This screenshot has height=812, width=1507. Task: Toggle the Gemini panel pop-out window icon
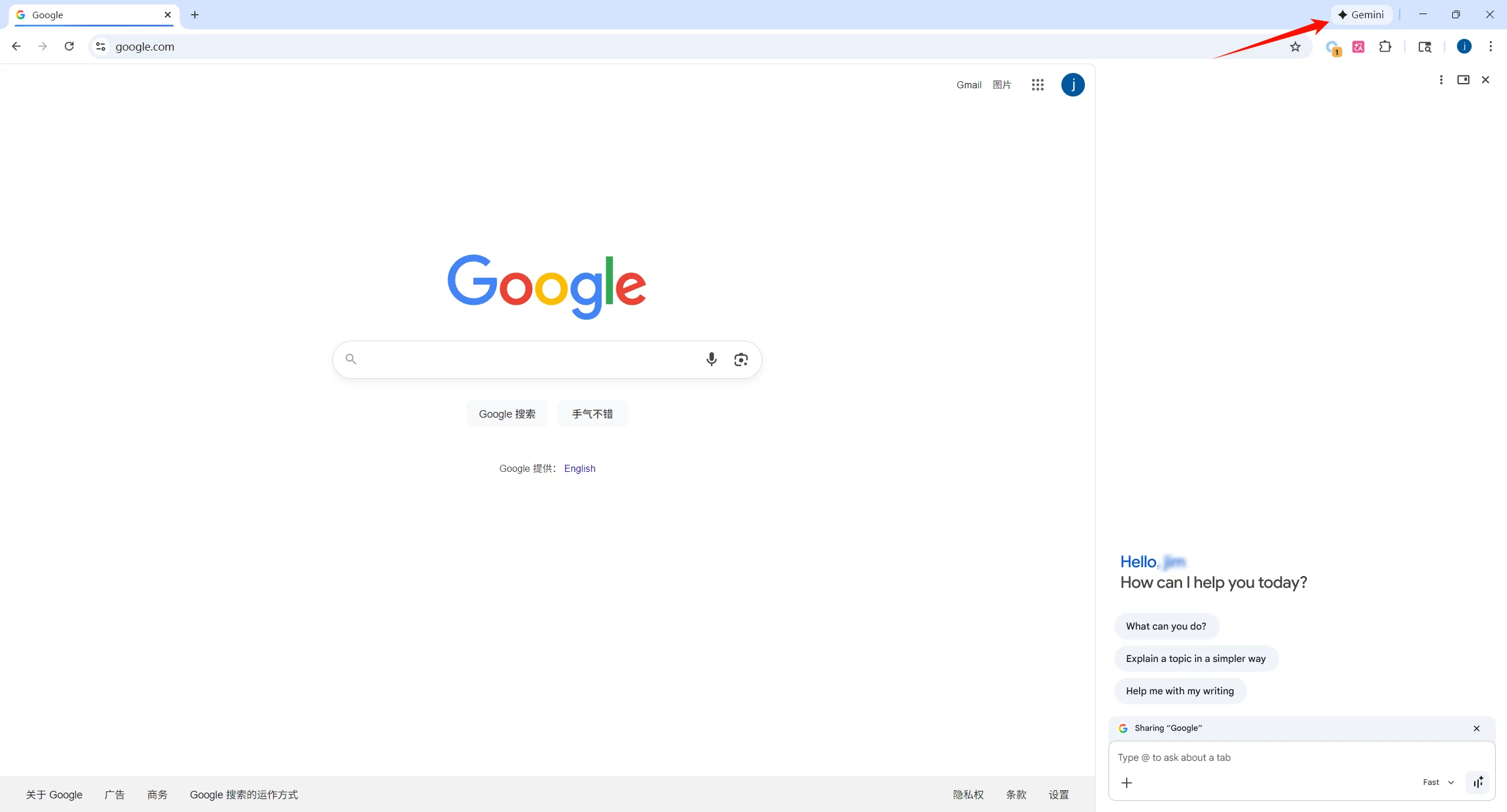[x=1463, y=80]
